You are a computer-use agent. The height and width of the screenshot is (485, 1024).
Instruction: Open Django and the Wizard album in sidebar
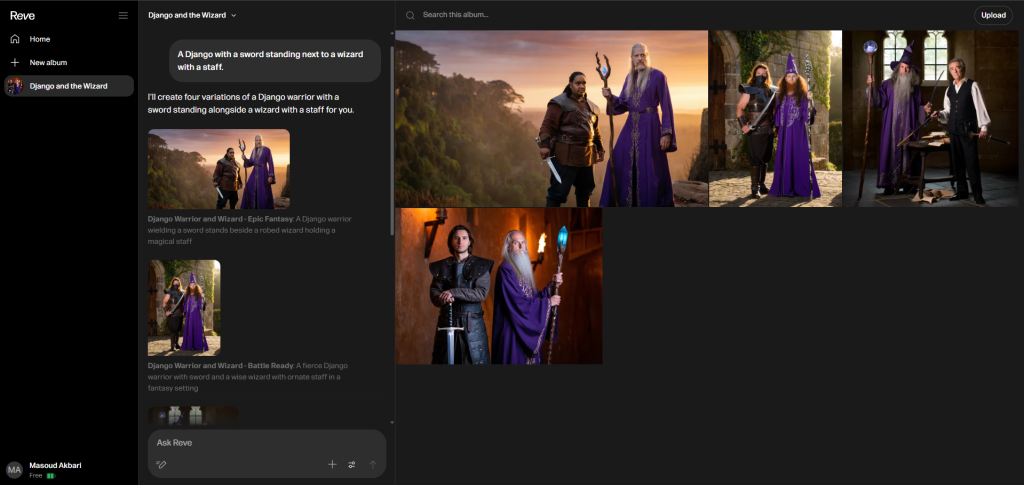pyautogui.click(x=68, y=86)
